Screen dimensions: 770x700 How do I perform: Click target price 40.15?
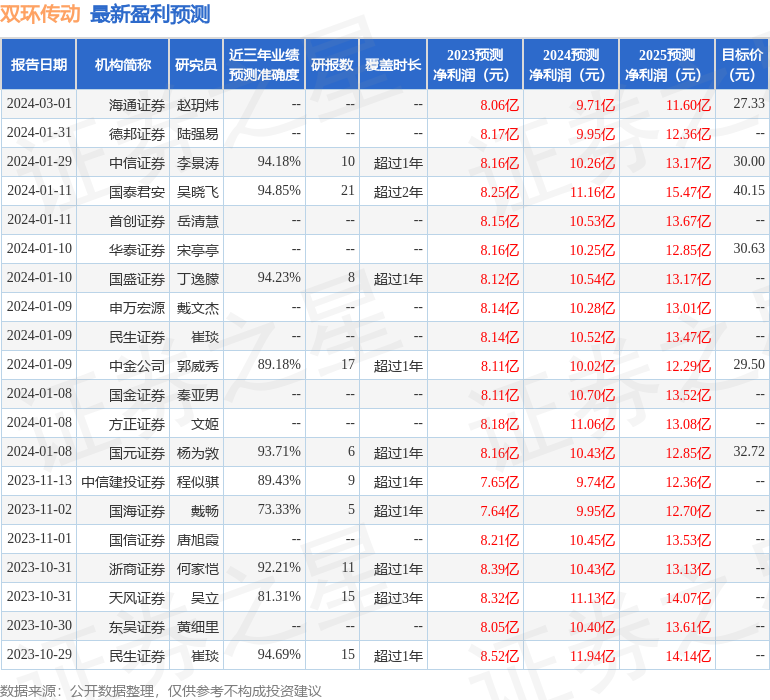(x=749, y=191)
